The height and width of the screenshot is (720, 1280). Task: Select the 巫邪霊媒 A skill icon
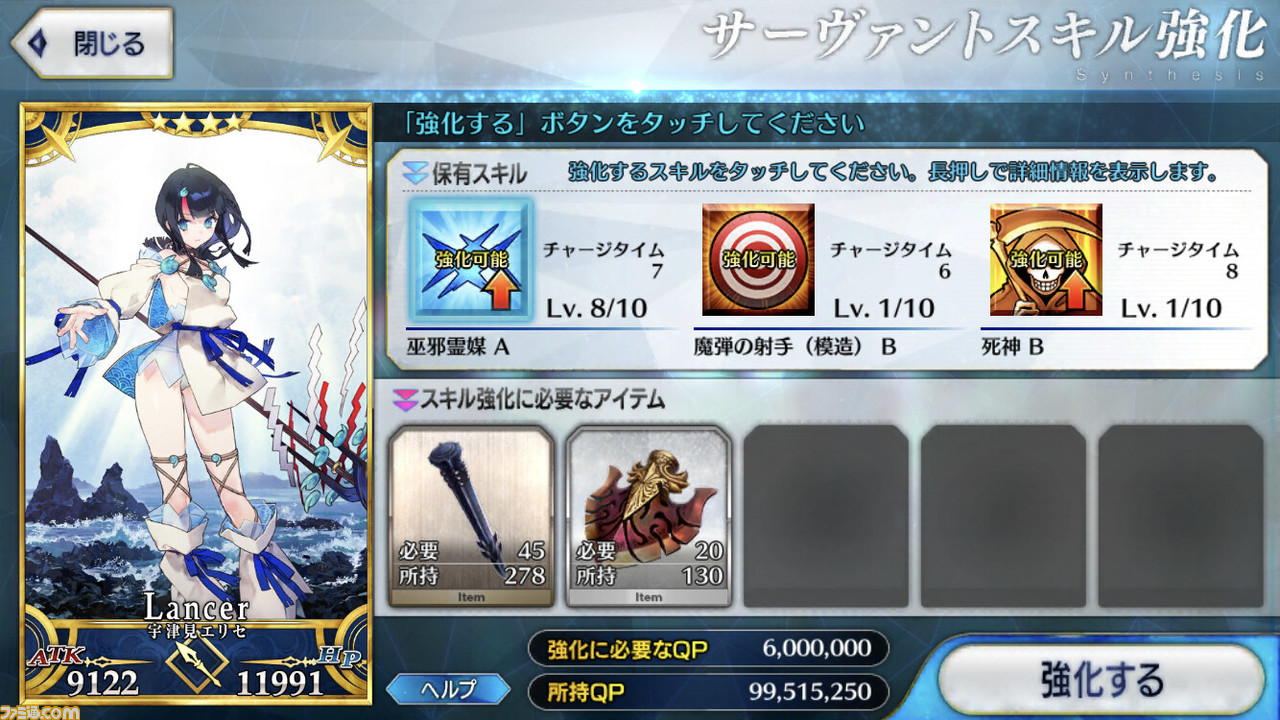pos(470,260)
